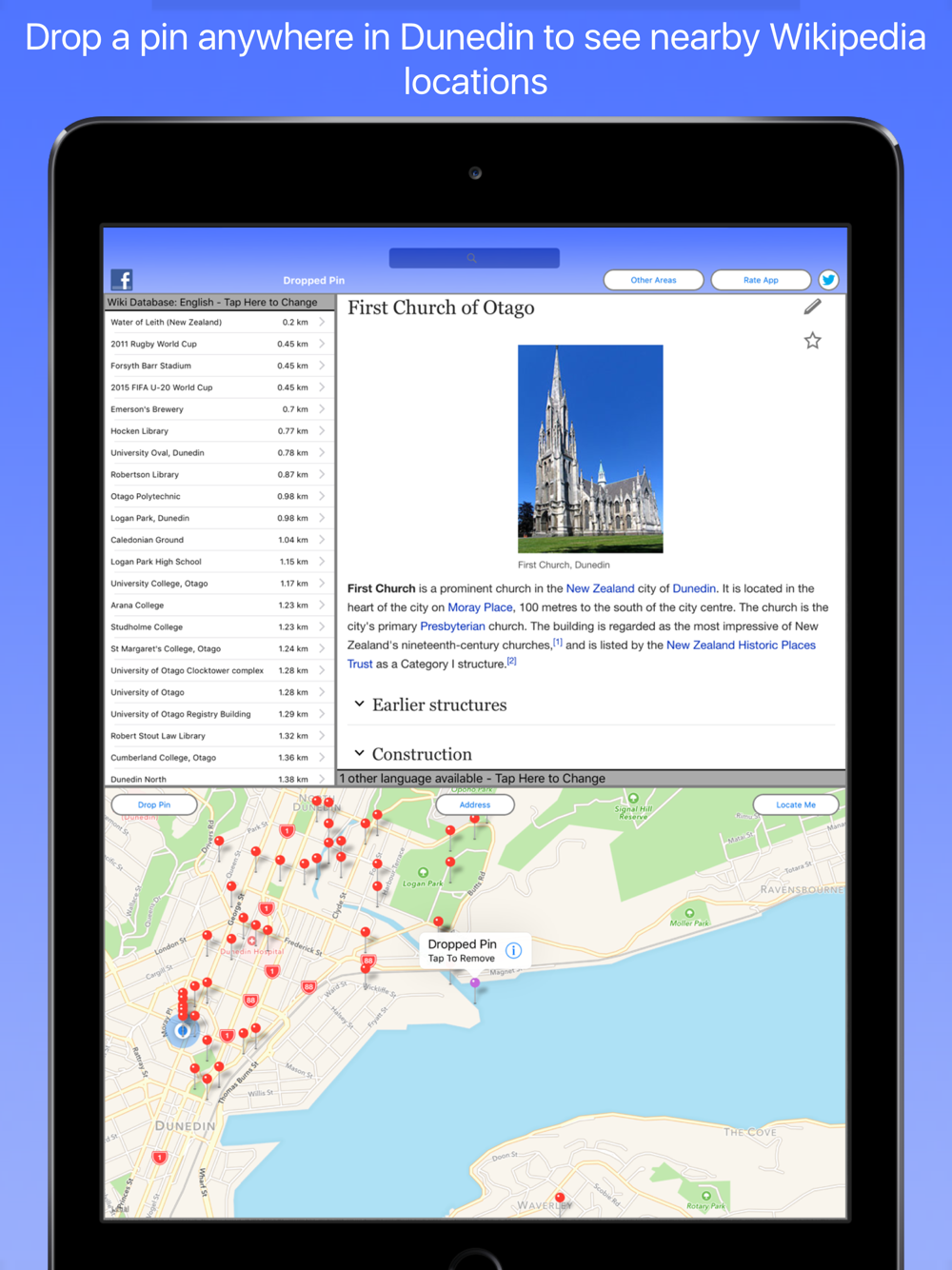Tap the chevron on the Water of Leith row
Viewport: 952px width, 1270px height.
coord(322,322)
